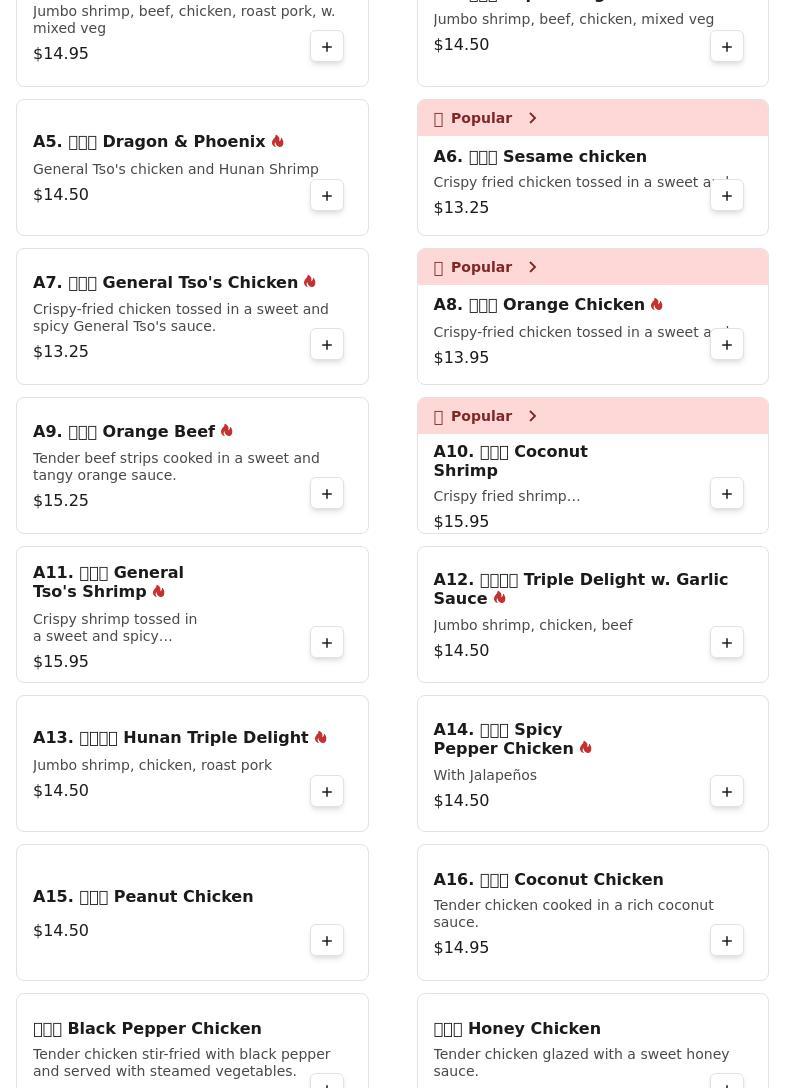
Task: Add A8 Orange Chicken to cart
Action: click(727, 345)
